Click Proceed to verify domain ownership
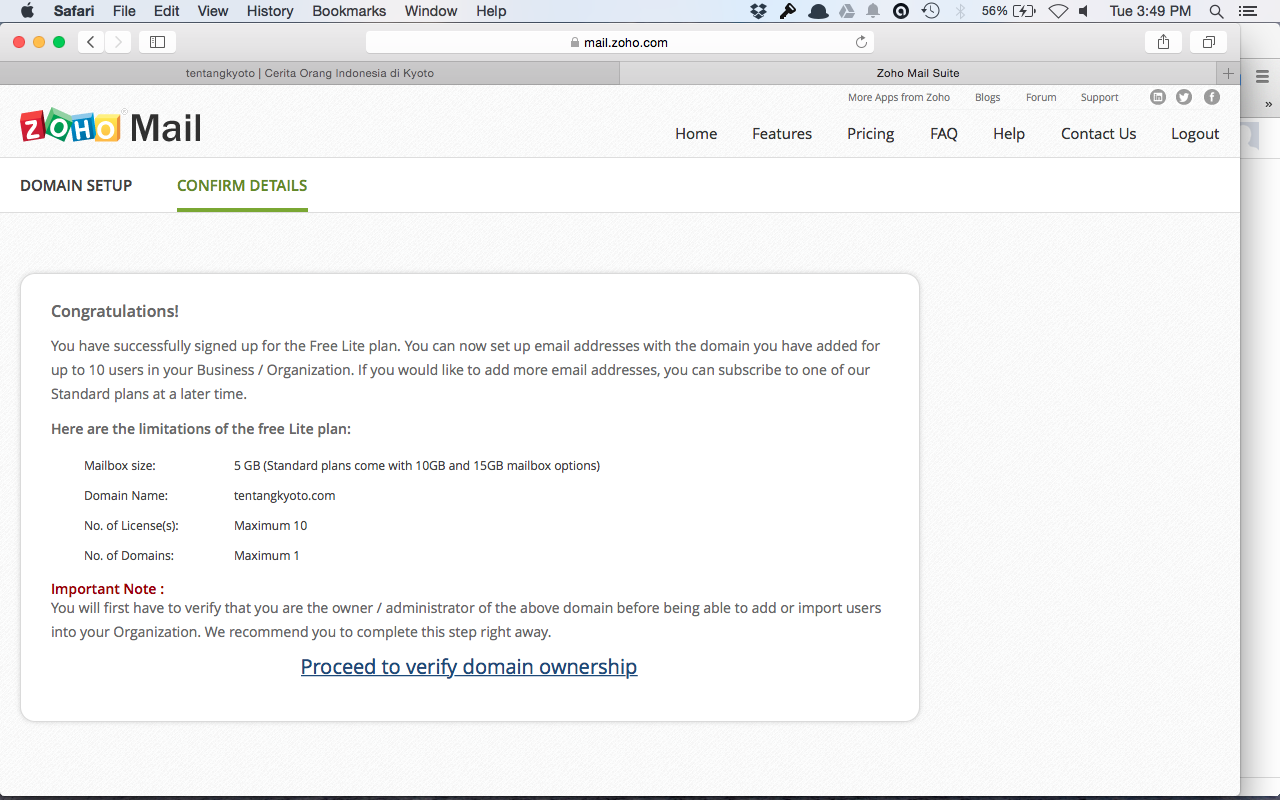Screen dimensions: 1280x800 [468, 667]
